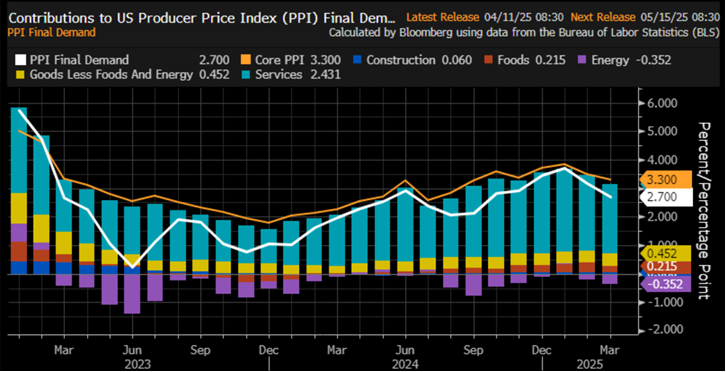Click the 5.000 y-axis label
Screen dimensions: 726x372
[663, 131]
